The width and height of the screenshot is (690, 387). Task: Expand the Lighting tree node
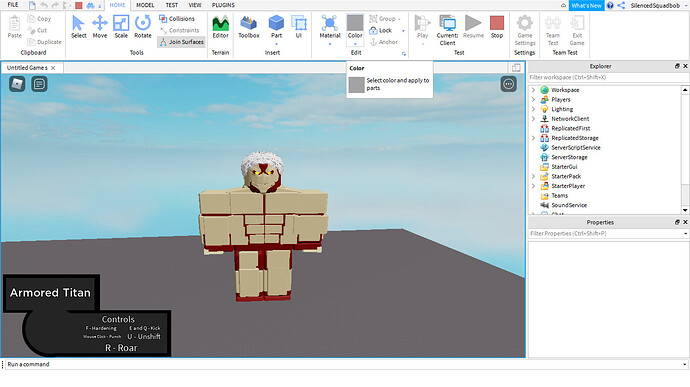click(533, 109)
